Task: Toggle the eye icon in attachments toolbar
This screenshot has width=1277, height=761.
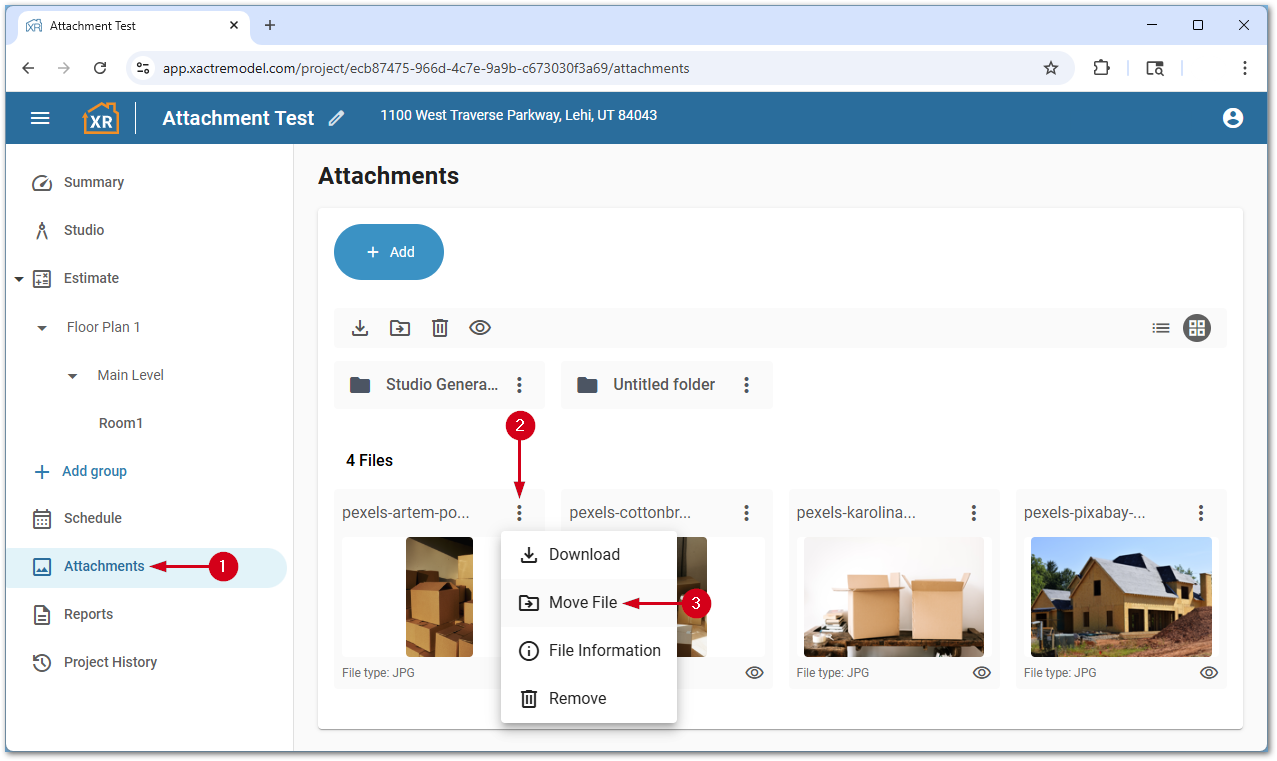Action: pyautogui.click(x=480, y=328)
